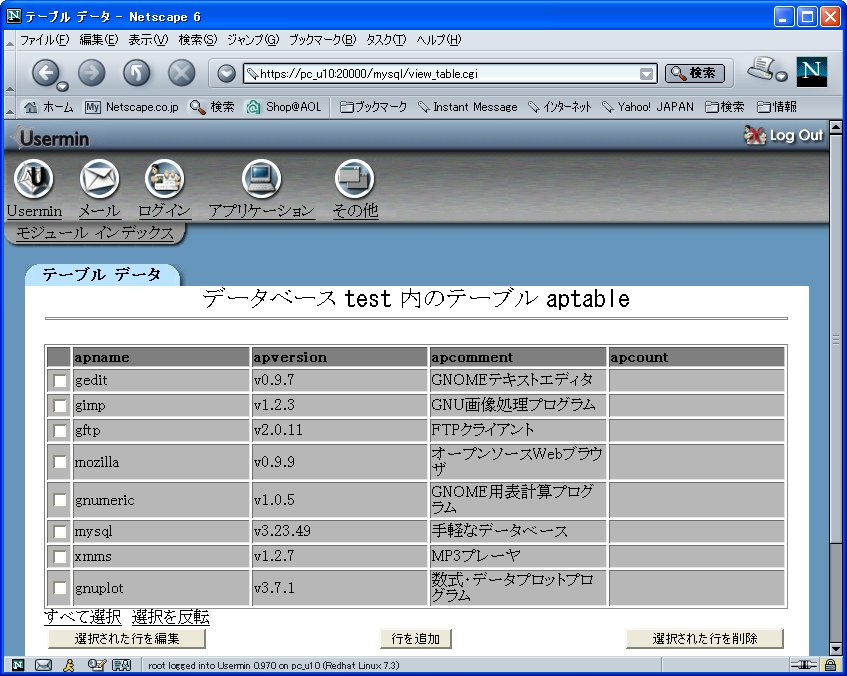Image resolution: width=847 pixels, height=676 pixels.
Task: Open the Print button dropdown arrow
Action: [782, 76]
